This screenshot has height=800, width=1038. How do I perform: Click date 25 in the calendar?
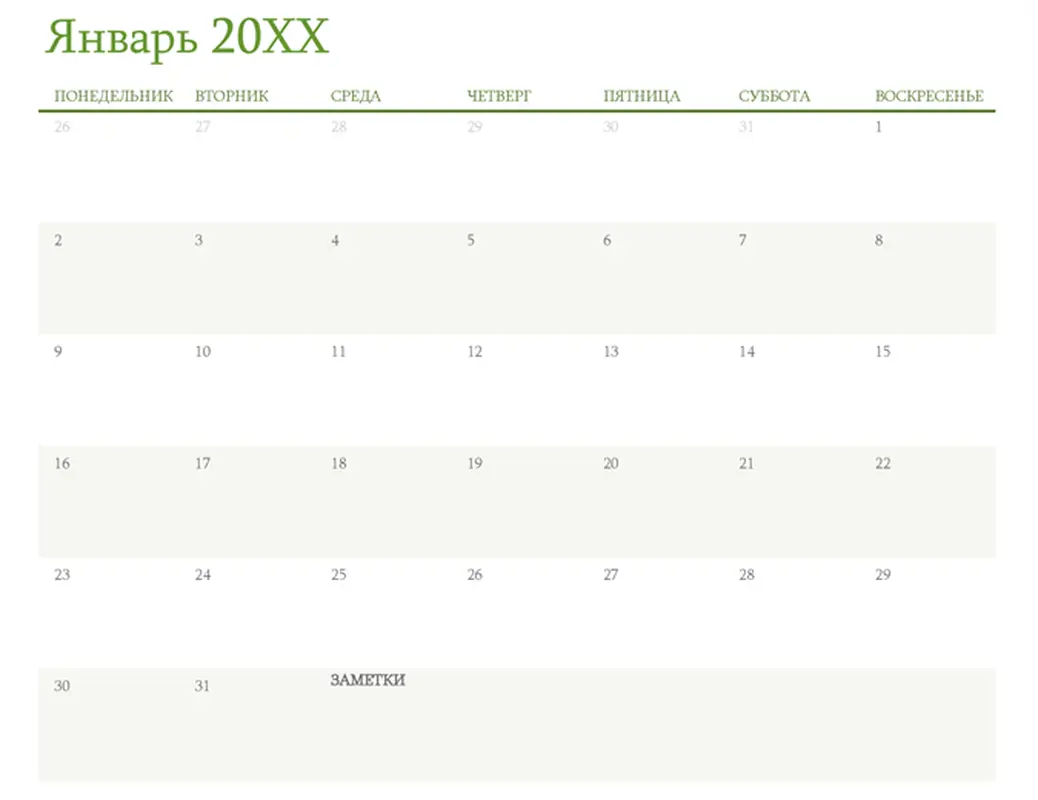click(x=339, y=575)
